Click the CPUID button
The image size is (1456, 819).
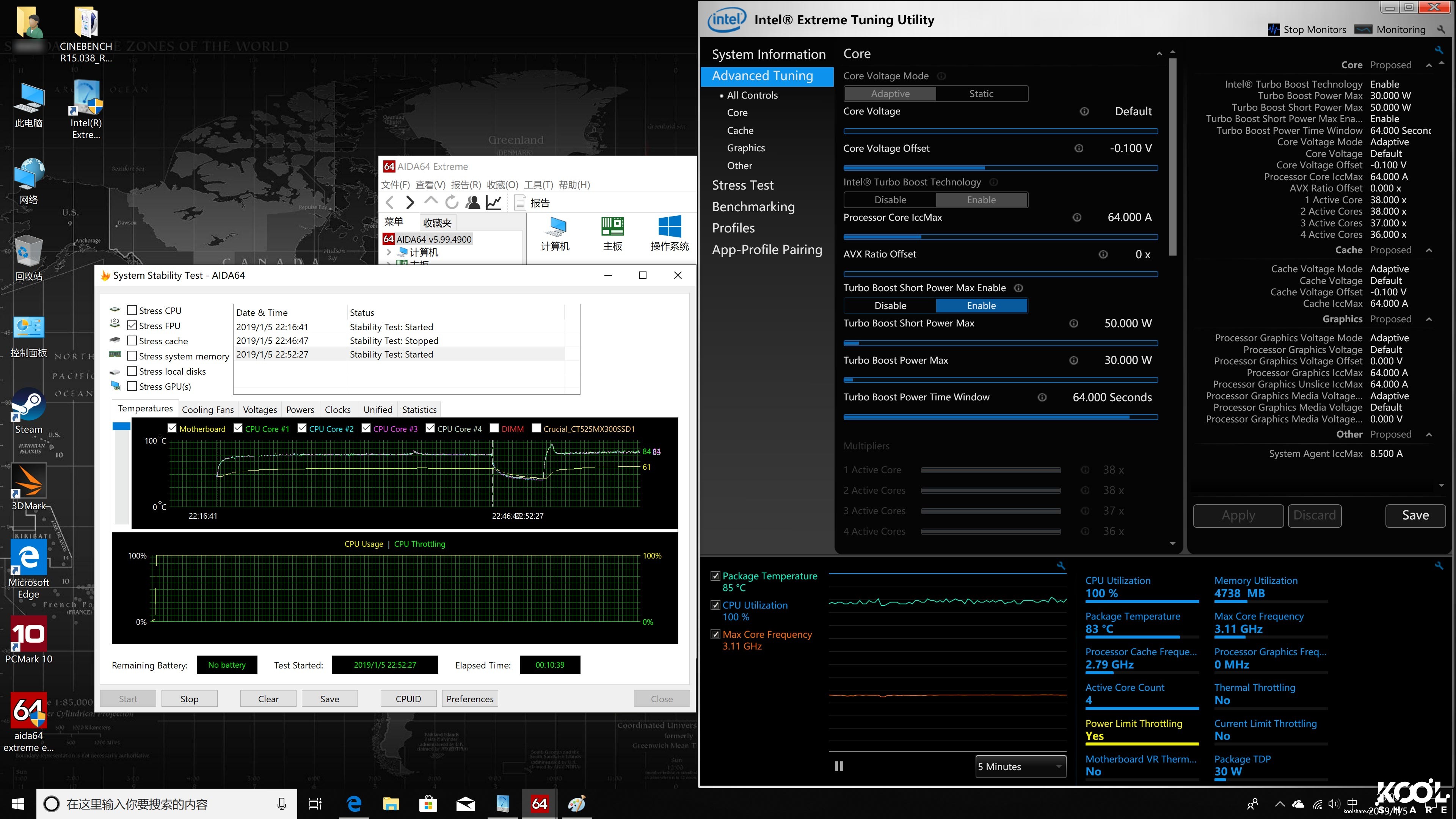(408, 698)
